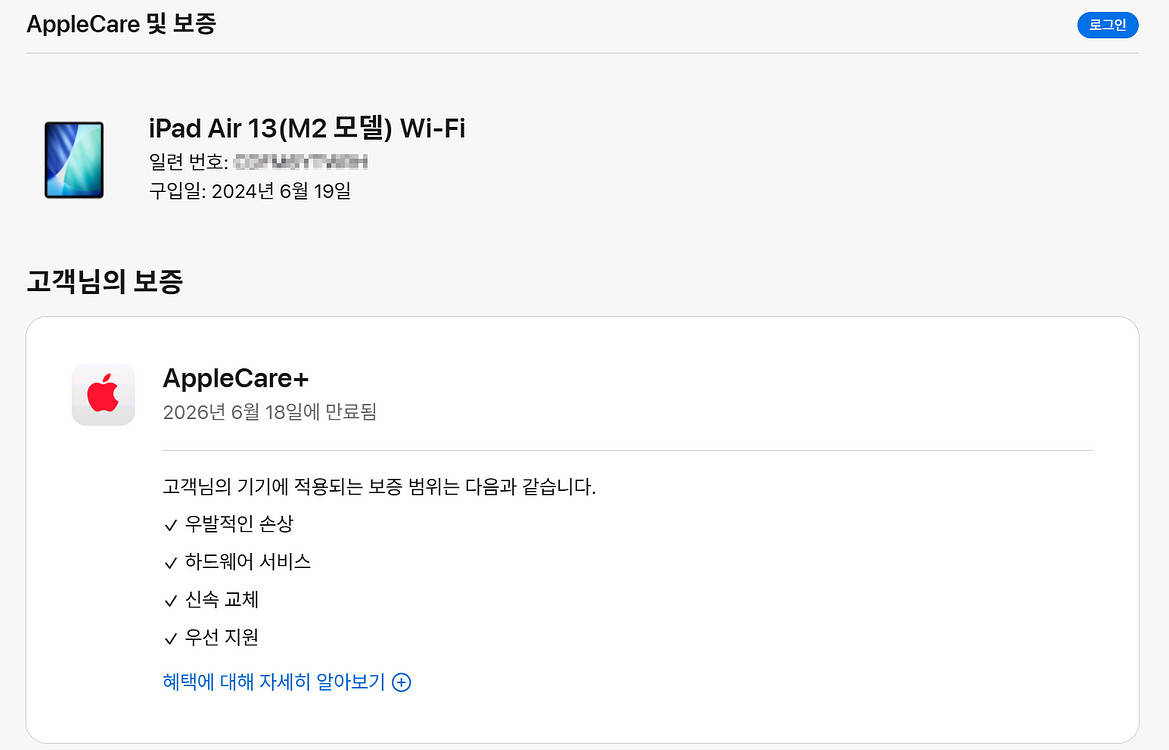Click the checkmark beside 우발적인 손상
Viewport: 1169px width, 750px height.
(170, 525)
